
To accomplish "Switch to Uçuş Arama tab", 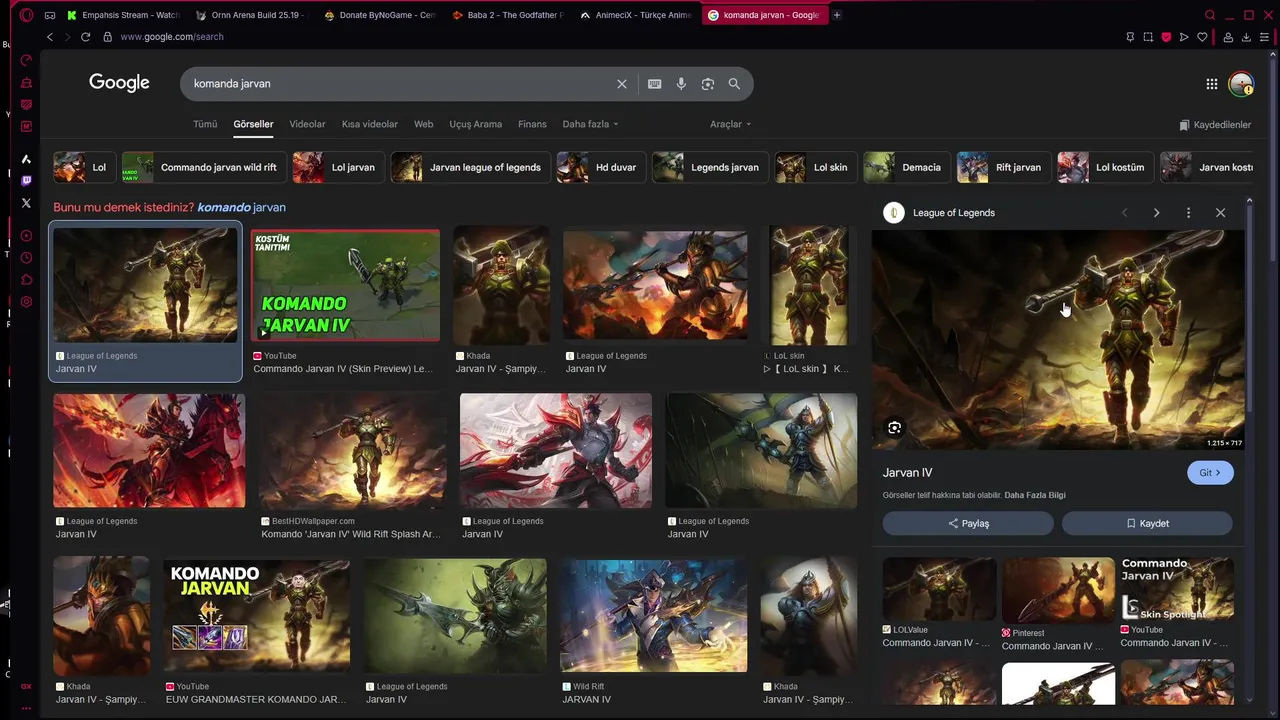I will click(x=475, y=124).
